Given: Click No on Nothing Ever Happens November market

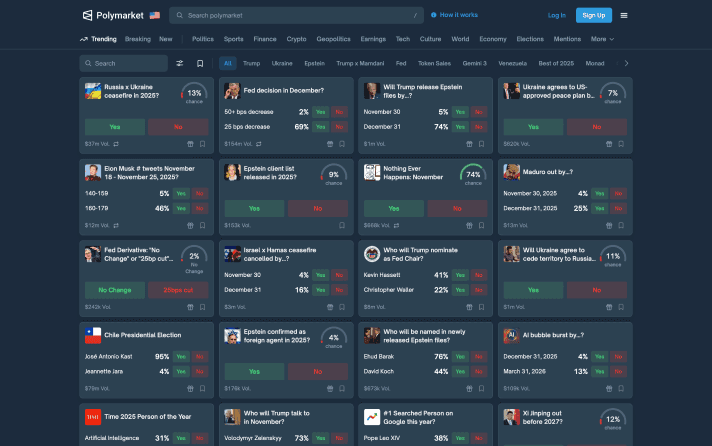Looking at the screenshot, I should click(x=457, y=208).
